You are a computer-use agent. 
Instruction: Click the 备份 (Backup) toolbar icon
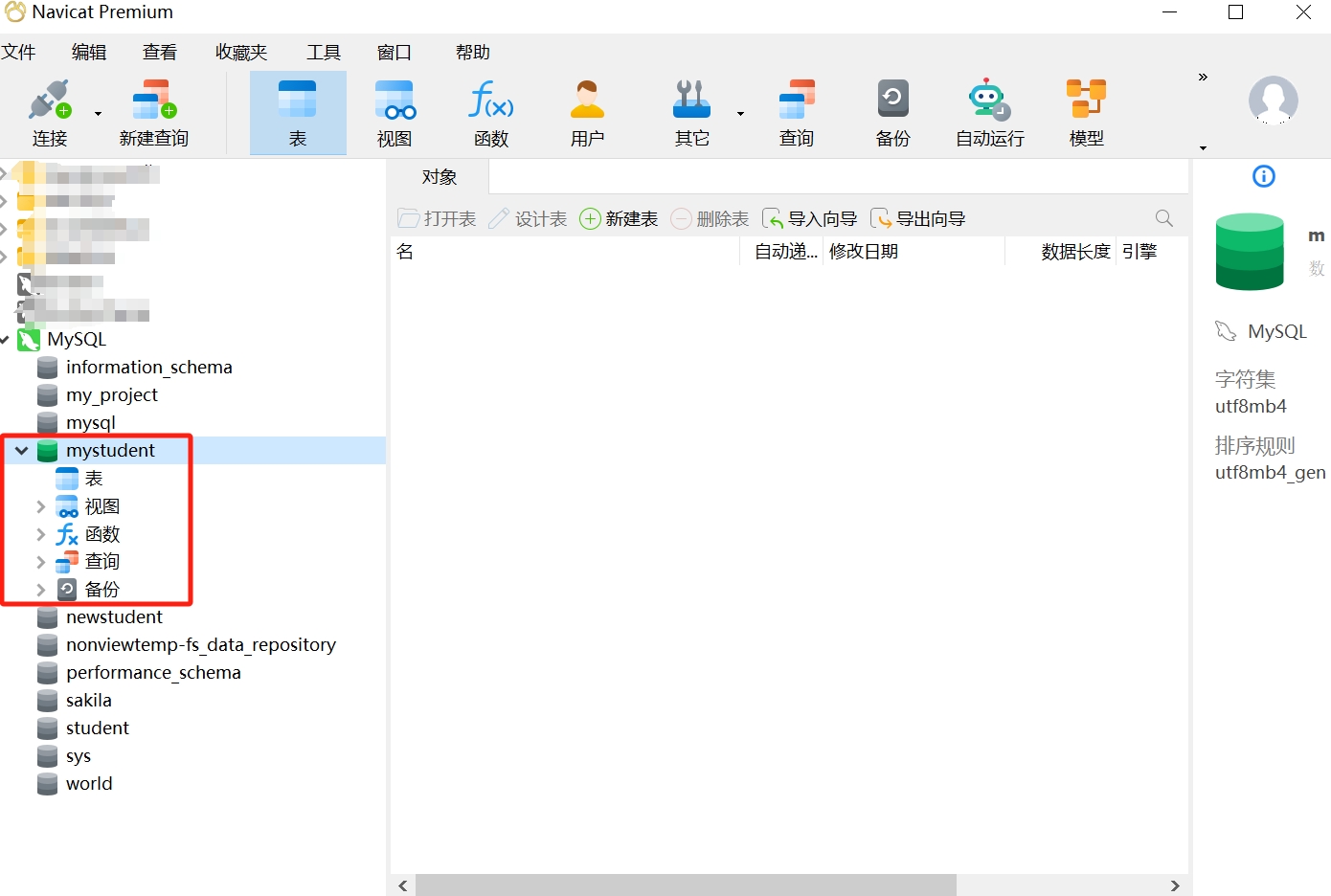pos(891,110)
